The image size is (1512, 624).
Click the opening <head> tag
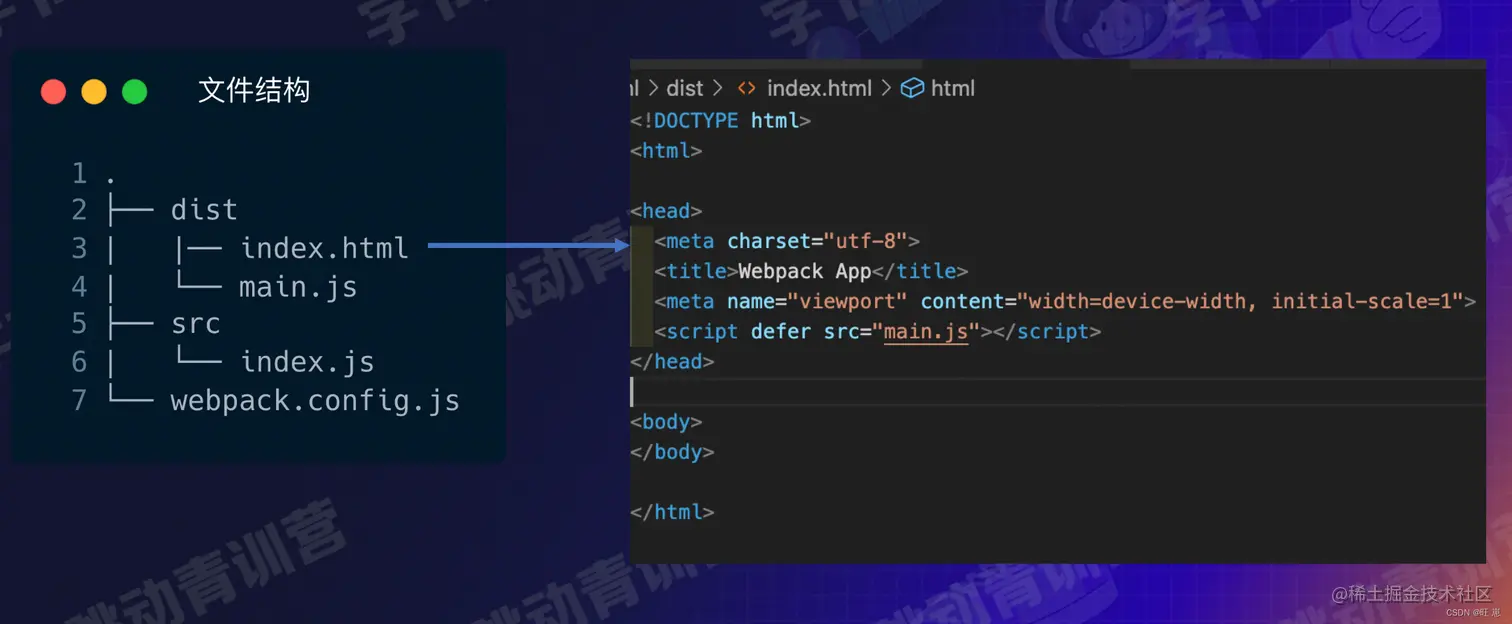(666, 211)
